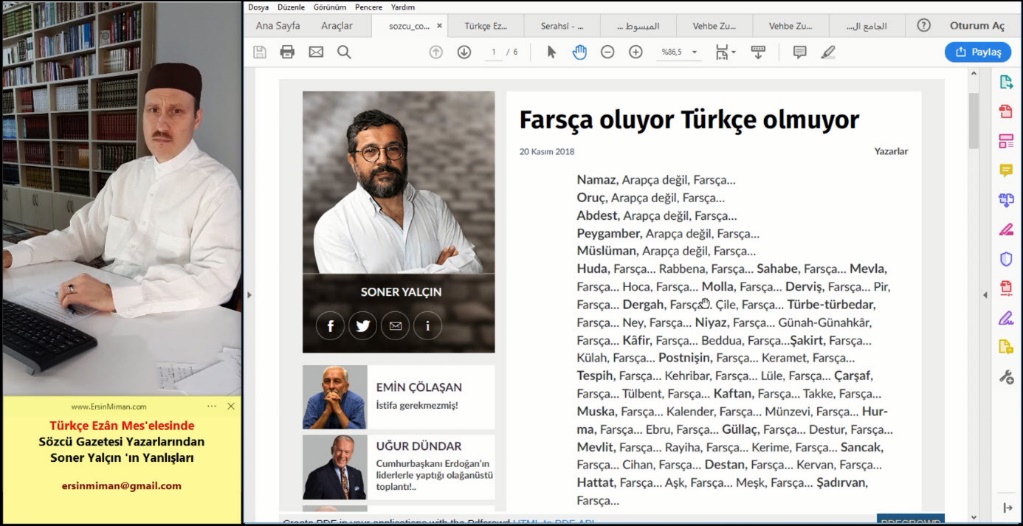The image size is (1023, 526).
Task: Click the Paylaş share button
Action: (x=977, y=52)
